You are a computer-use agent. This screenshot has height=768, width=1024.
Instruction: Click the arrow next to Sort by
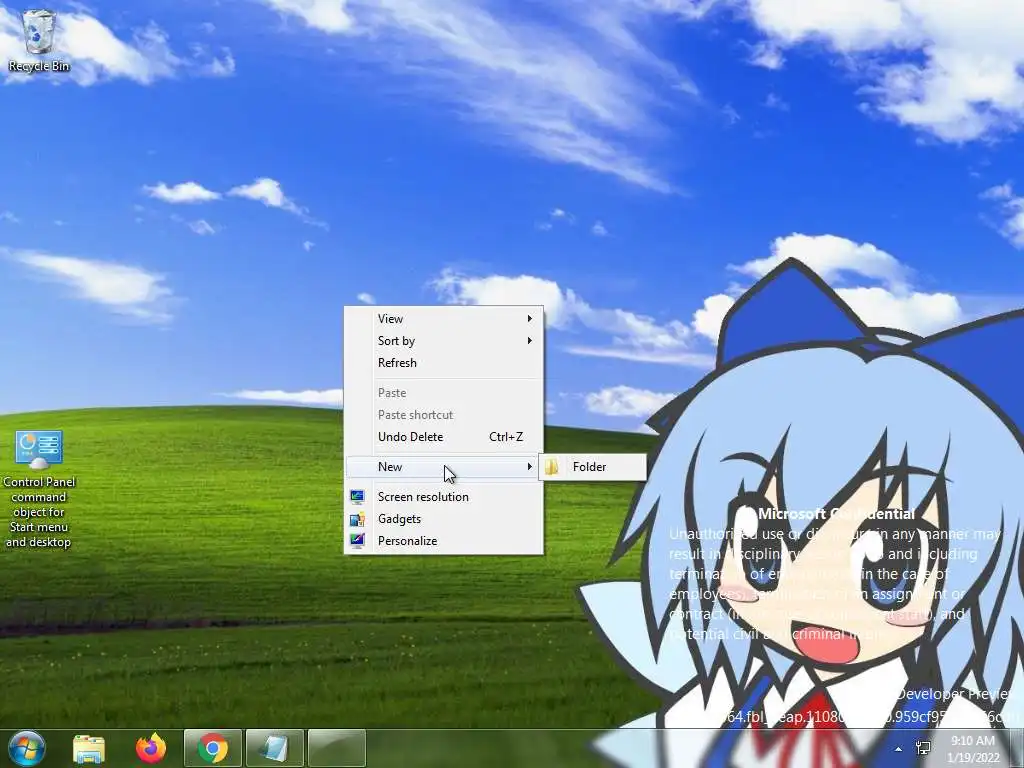coord(530,341)
